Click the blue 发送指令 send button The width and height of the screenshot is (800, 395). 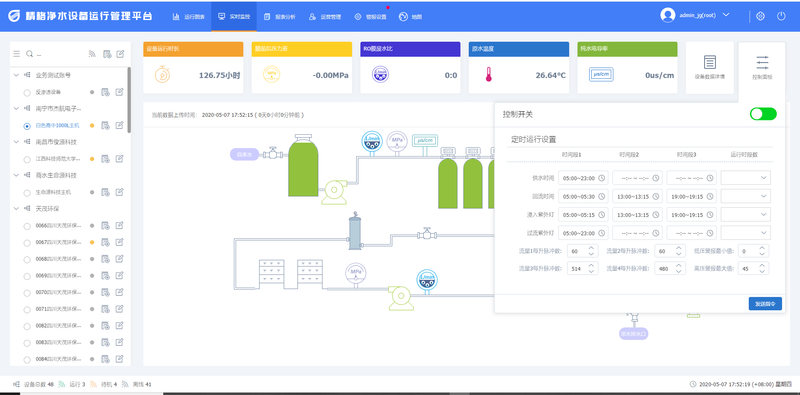[765, 304]
